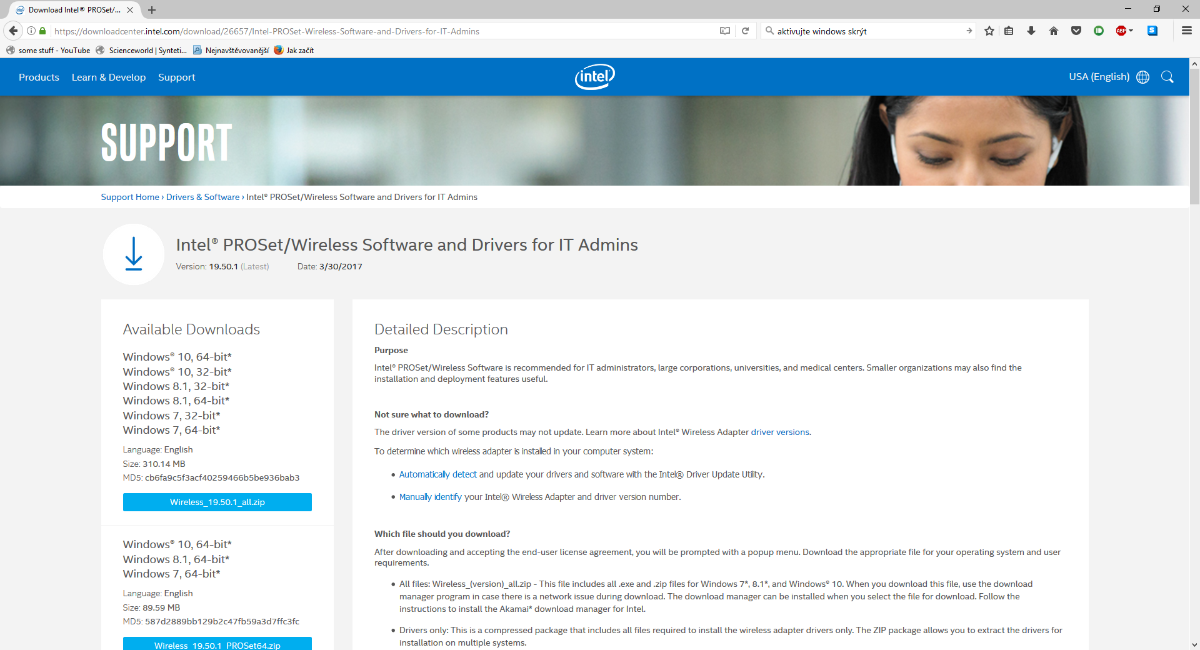This screenshot has width=1200, height=650.
Task: Click the Firefox search box
Action: (x=865, y=31)
